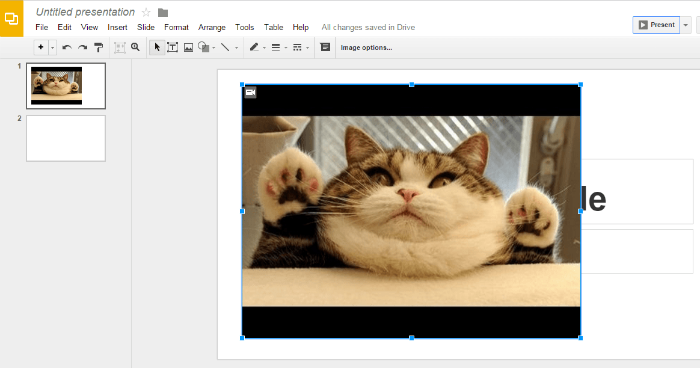
Task: Rename the Untitled presentation title
Action: [85, 12]
